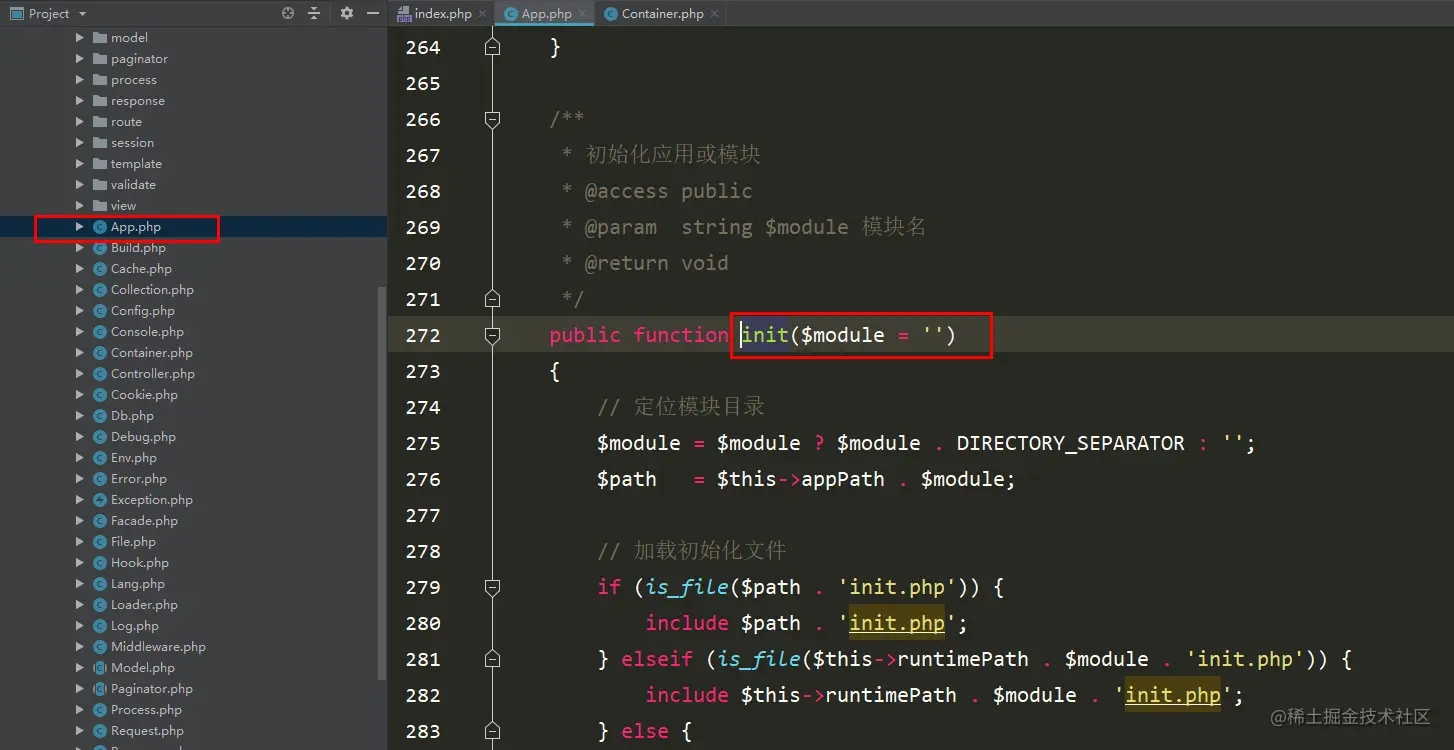Image resolution: width=1454 pixels, height=750 pixels.
Task: Click the Middleware.php class icon
Action: 100,647
